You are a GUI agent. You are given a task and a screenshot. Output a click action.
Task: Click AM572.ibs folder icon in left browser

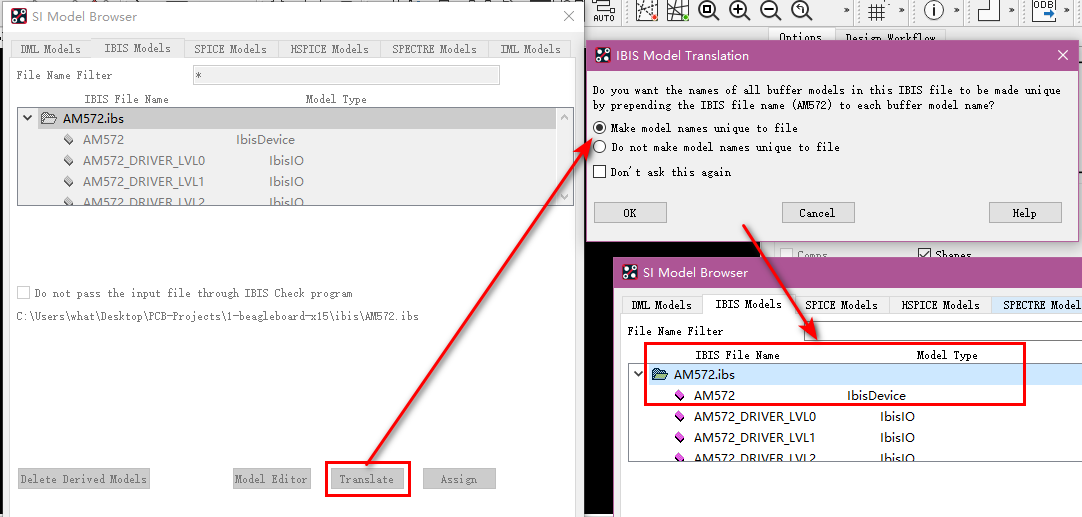coord(48,118)
